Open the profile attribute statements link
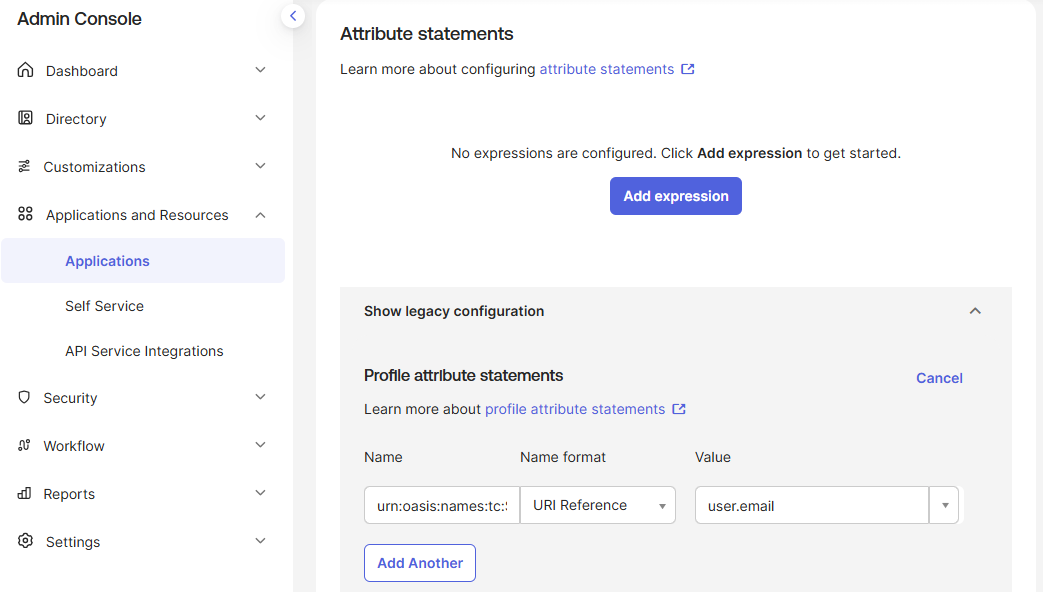 575,409
